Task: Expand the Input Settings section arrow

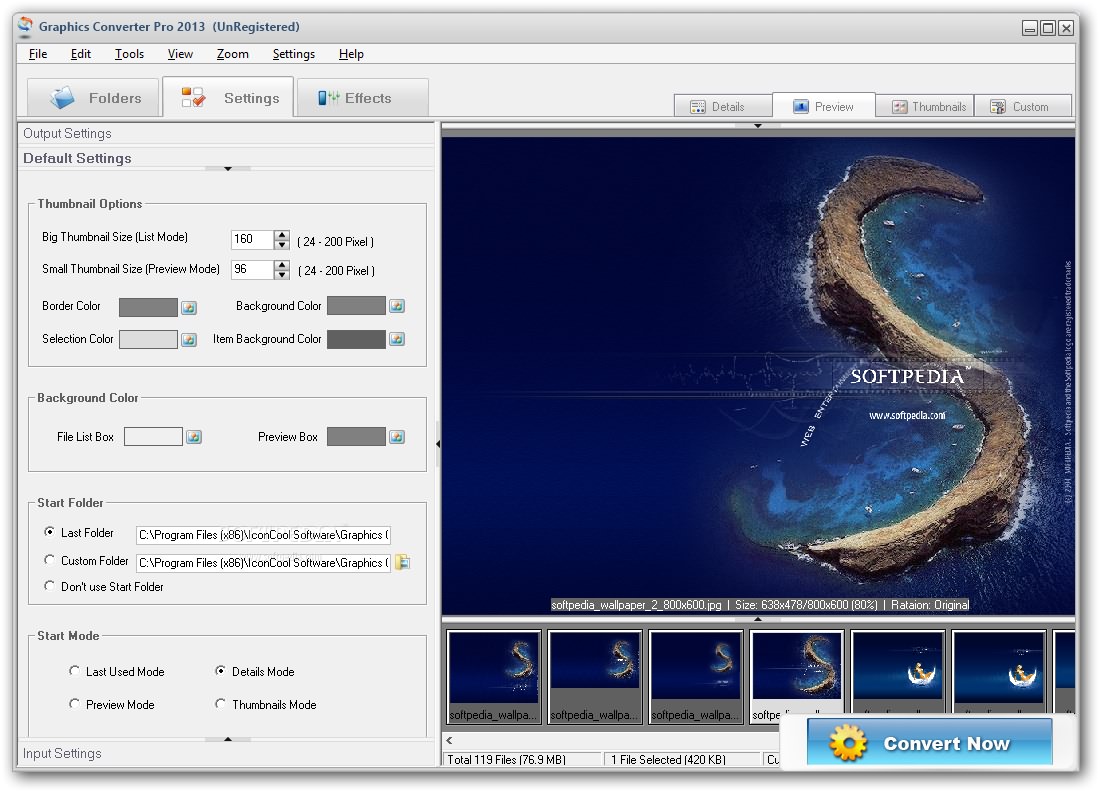Action: point(227,739)
